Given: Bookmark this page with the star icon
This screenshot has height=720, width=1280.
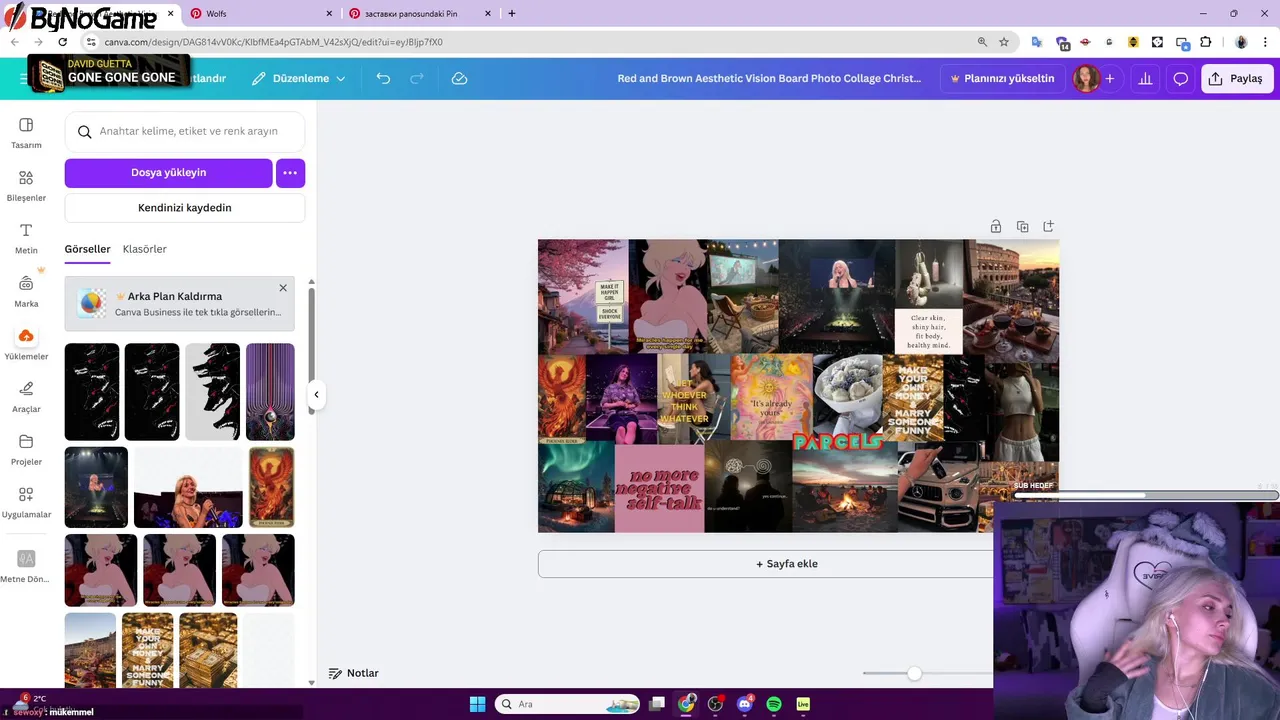Looking at the screenshot, I should tap(1004, 42).
